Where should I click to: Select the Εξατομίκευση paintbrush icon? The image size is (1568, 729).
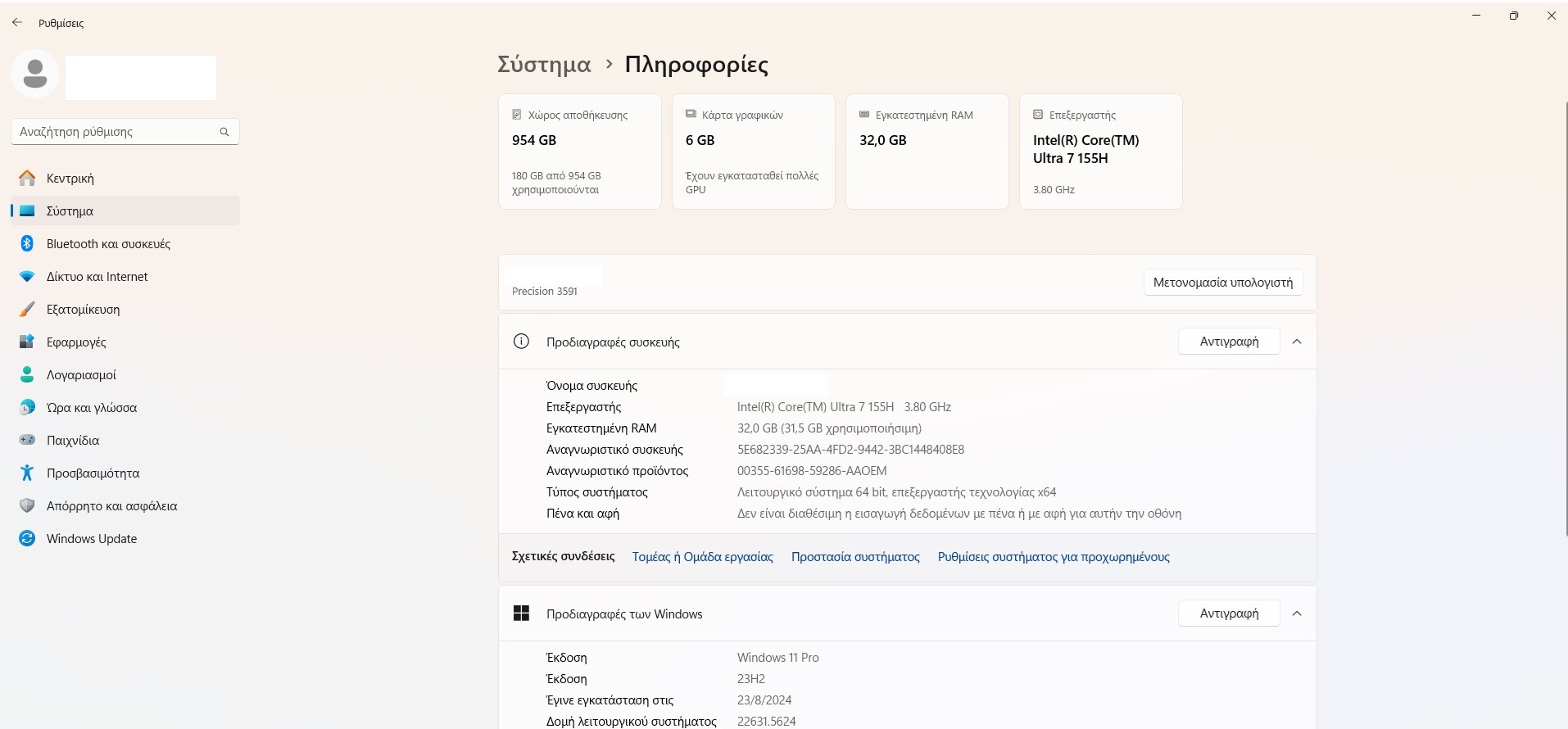coord(27,310)
